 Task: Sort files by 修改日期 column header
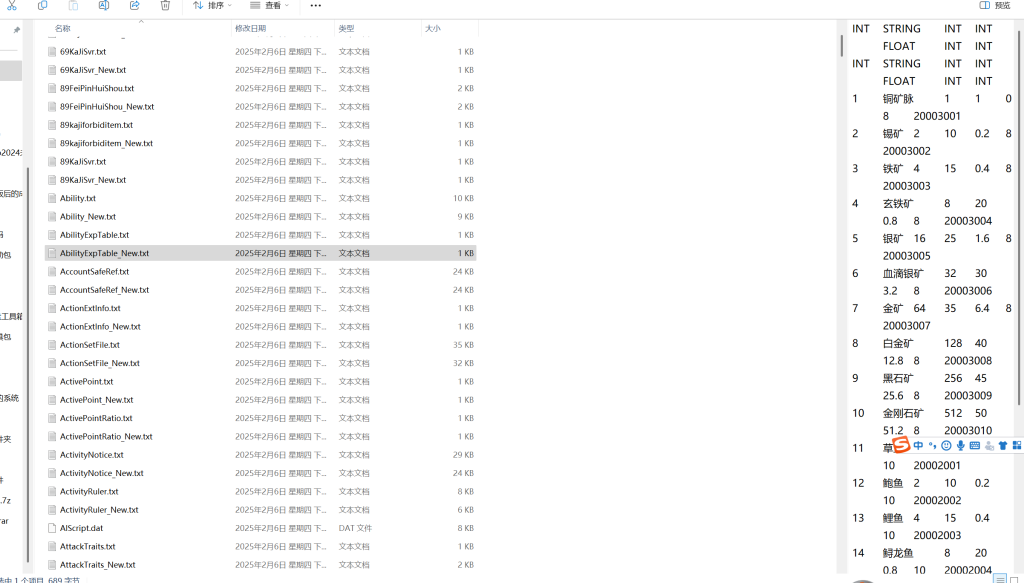coord(250,28)
